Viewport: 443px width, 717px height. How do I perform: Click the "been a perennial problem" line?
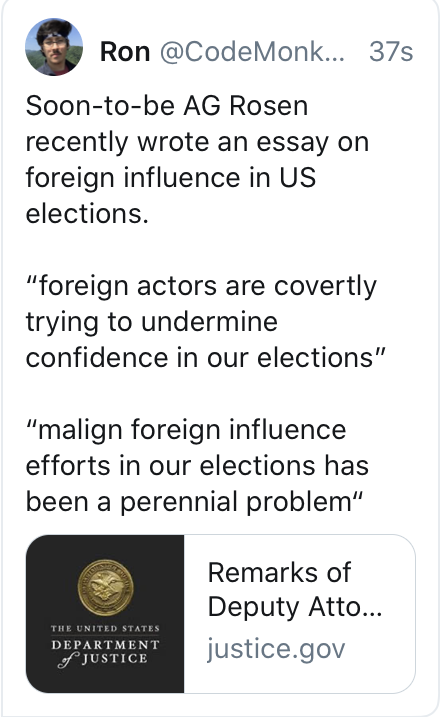click(x=194, y=503)
